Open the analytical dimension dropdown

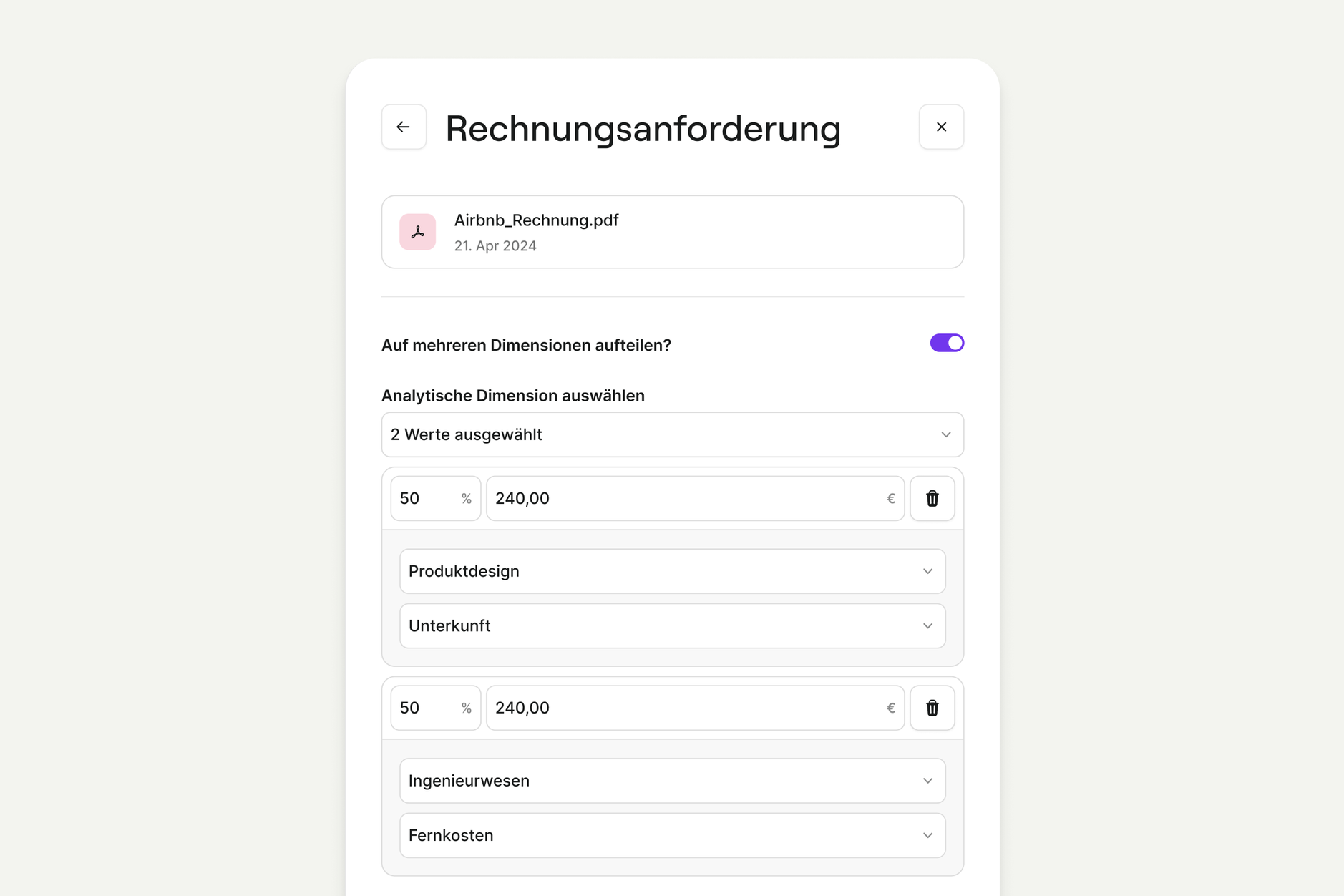coord(672,434)
